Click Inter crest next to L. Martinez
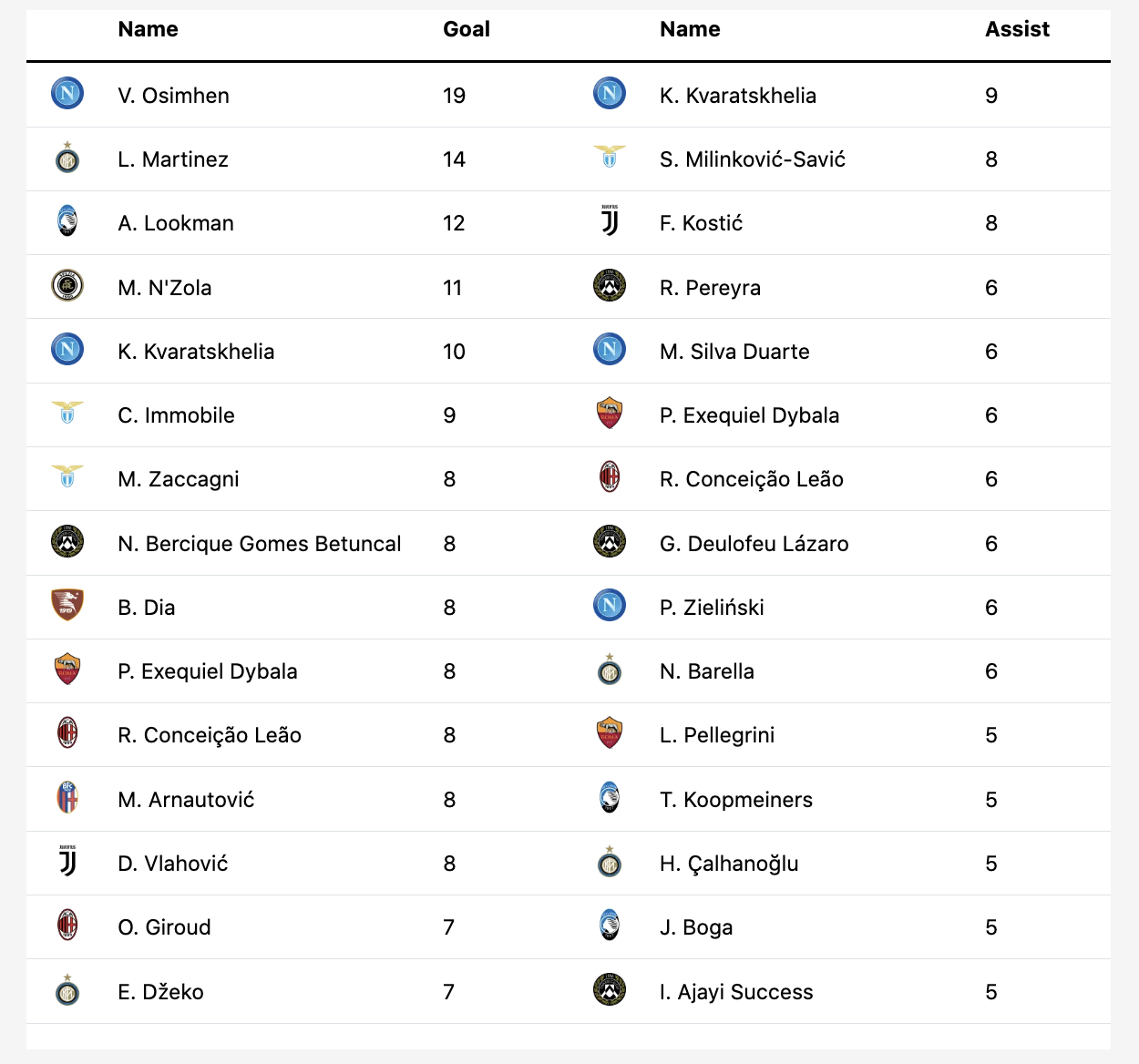This screenshot has height=1064, width=1139. coord(67,159)
